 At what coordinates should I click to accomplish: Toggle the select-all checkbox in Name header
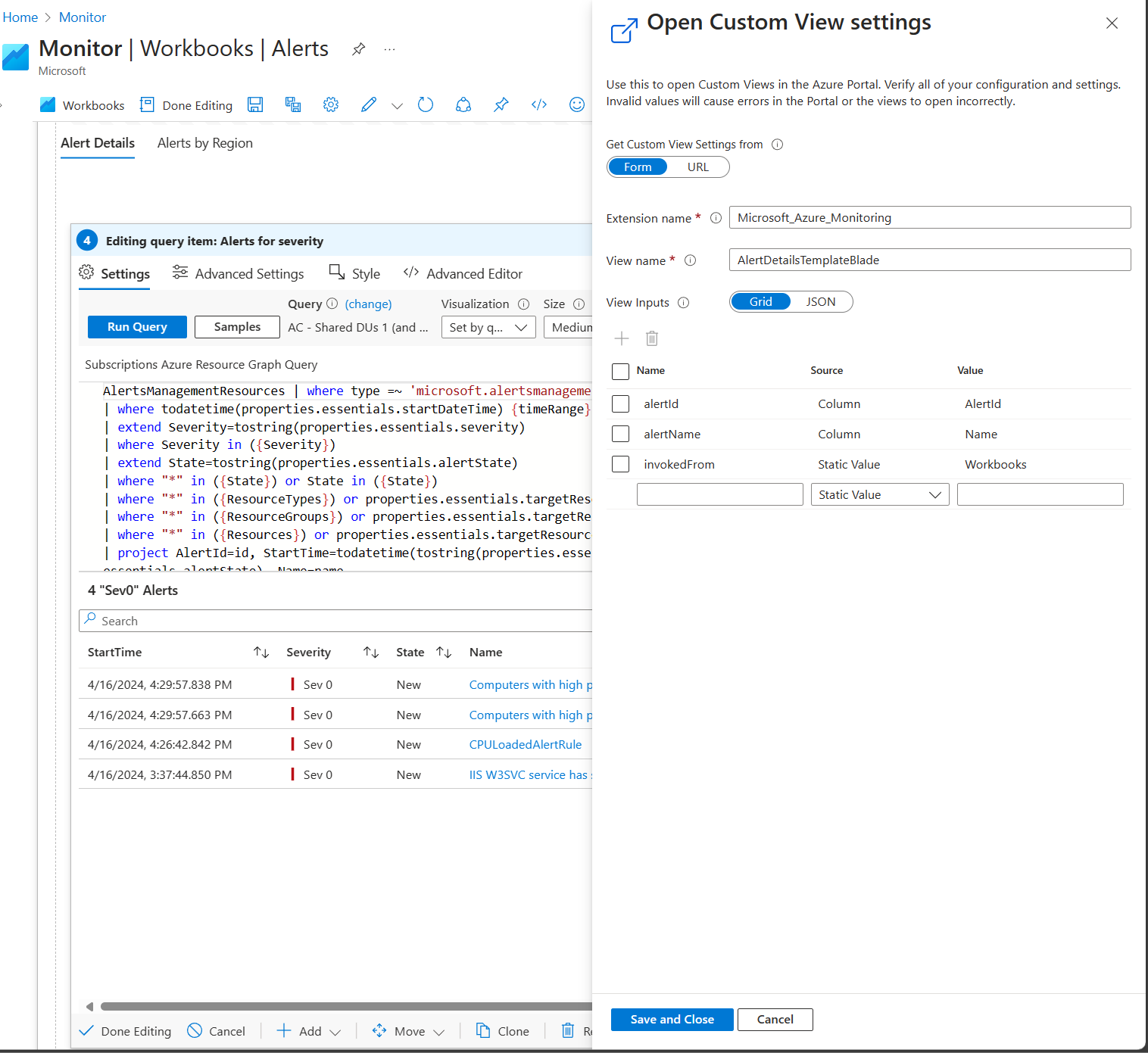[x=620, y=371]
